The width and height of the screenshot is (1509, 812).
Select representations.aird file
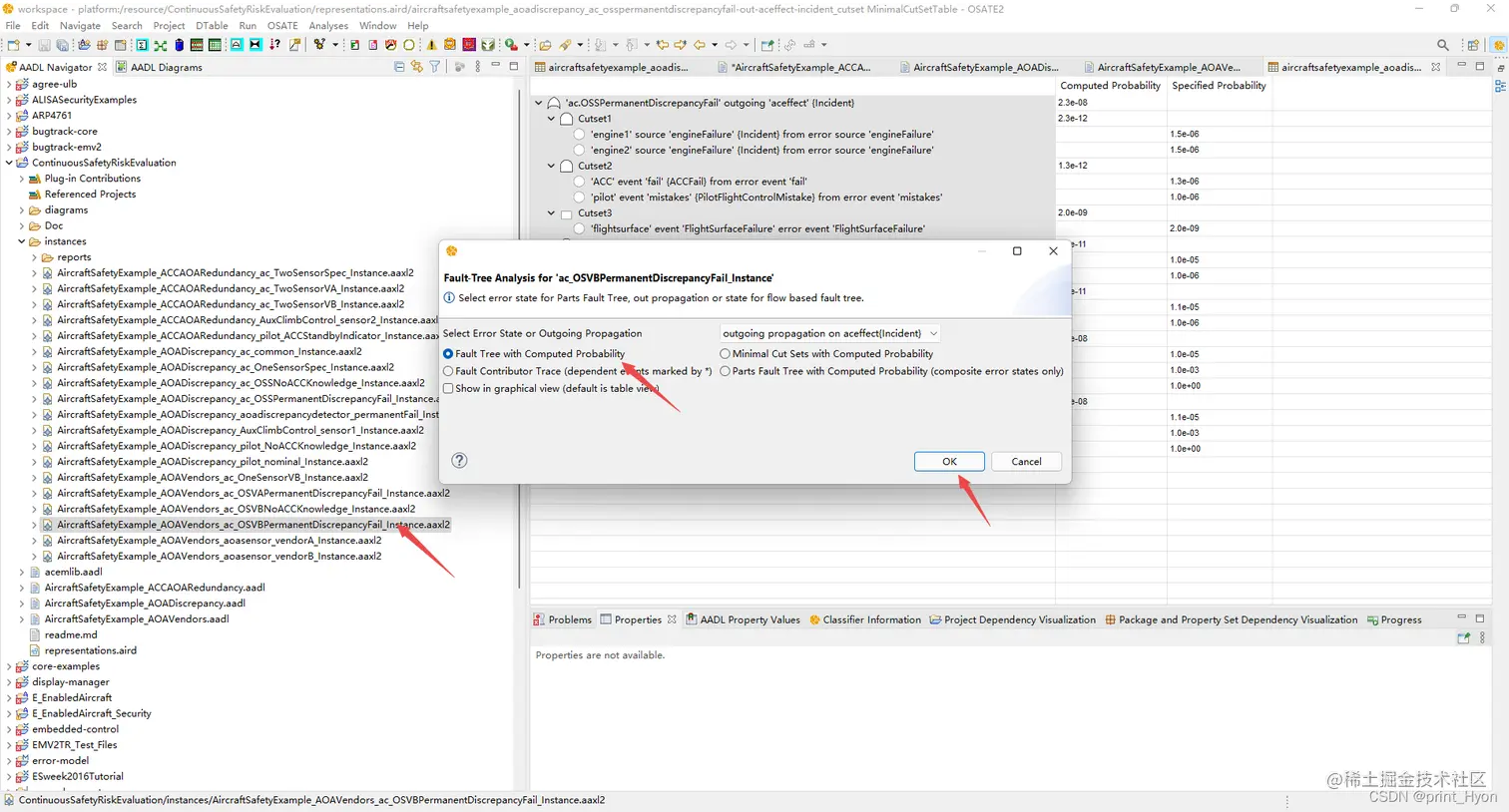[90, 650]
